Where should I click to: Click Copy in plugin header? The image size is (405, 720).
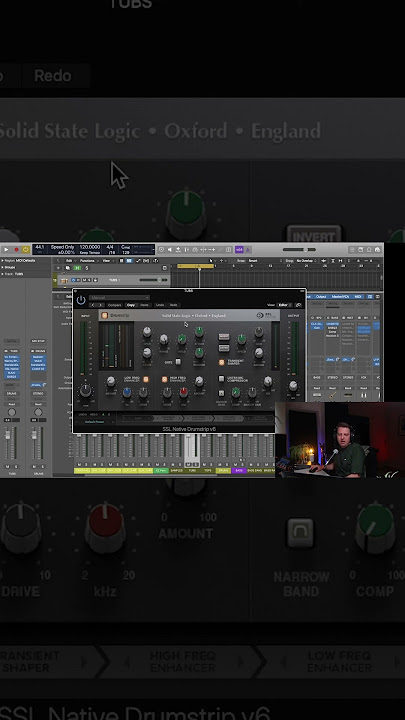[131, 305]
